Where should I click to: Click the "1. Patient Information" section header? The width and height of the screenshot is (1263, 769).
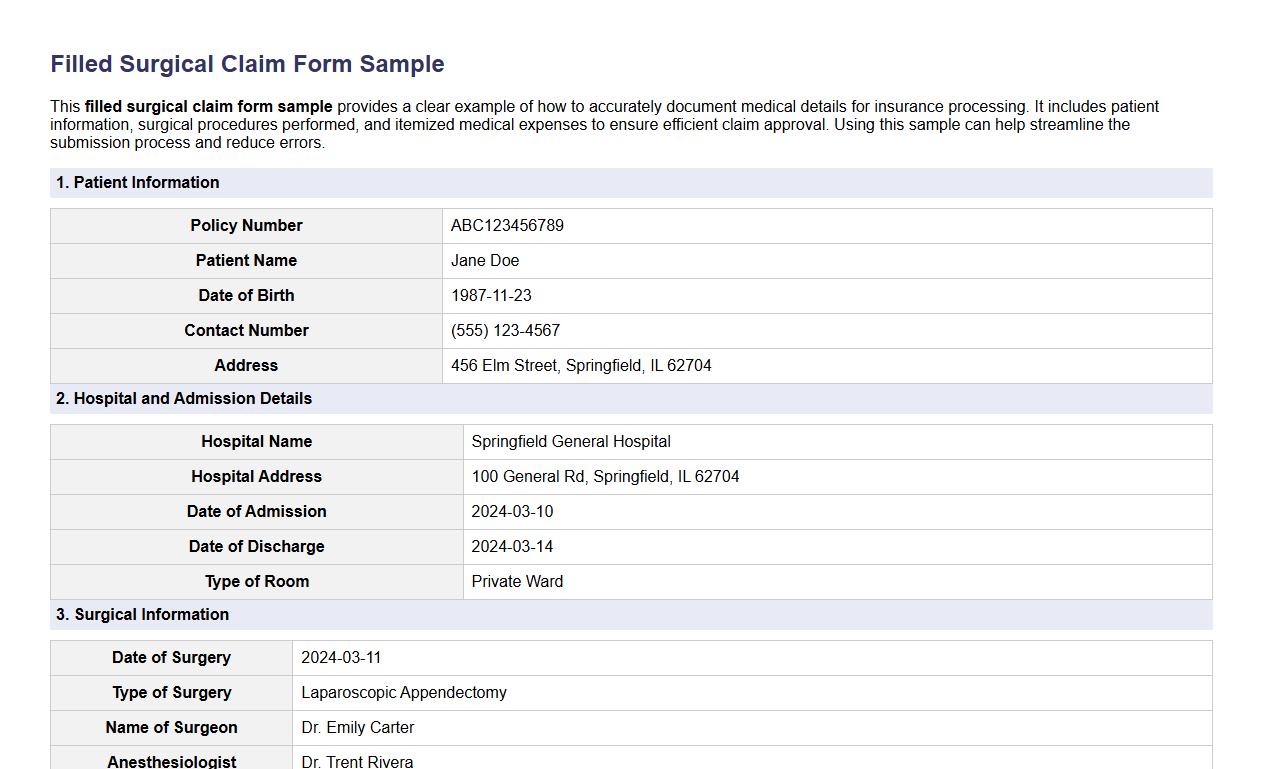coord(138,182)
